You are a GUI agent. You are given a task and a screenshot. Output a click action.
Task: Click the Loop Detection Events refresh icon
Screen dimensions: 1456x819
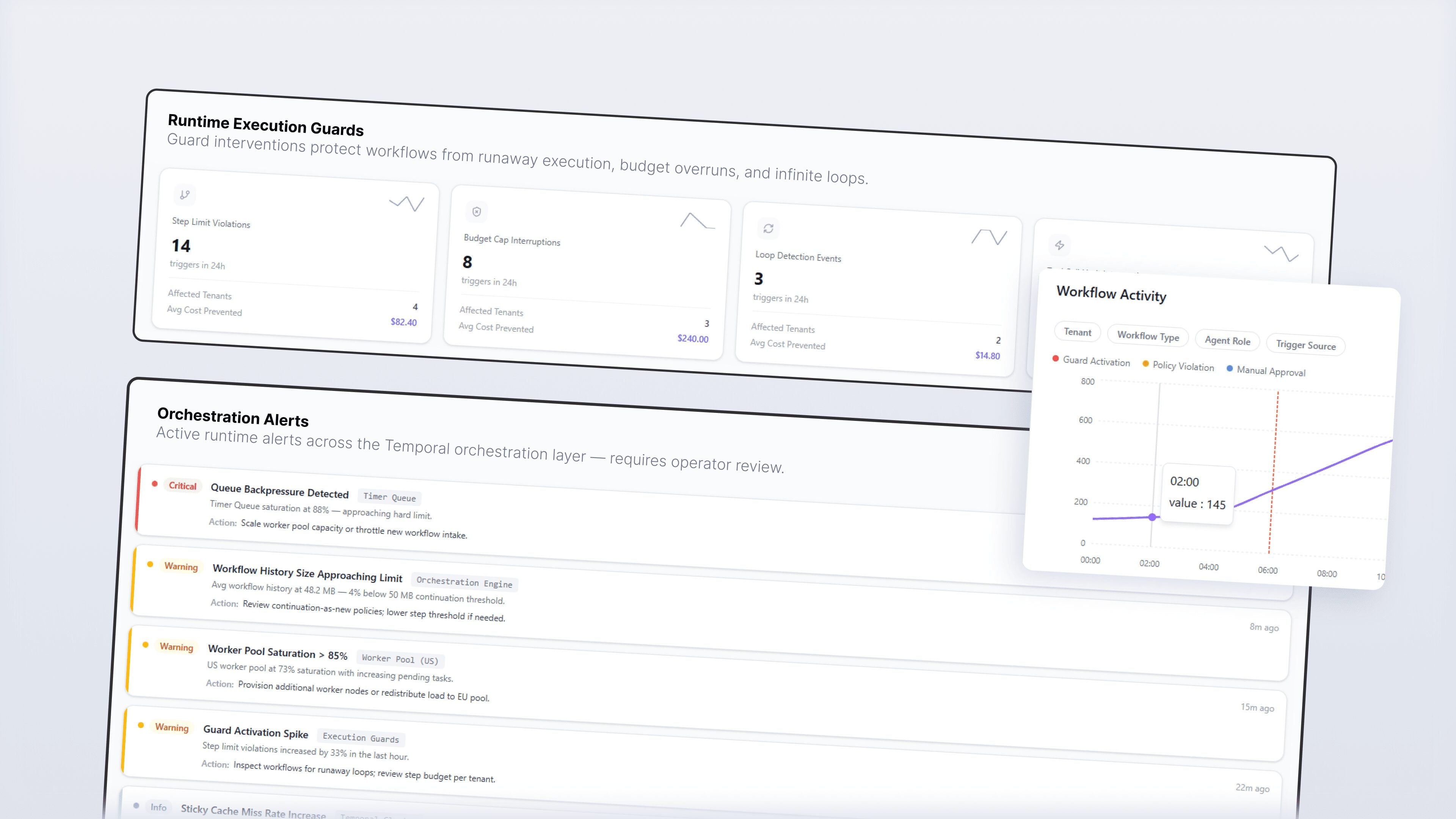(768, 228)
